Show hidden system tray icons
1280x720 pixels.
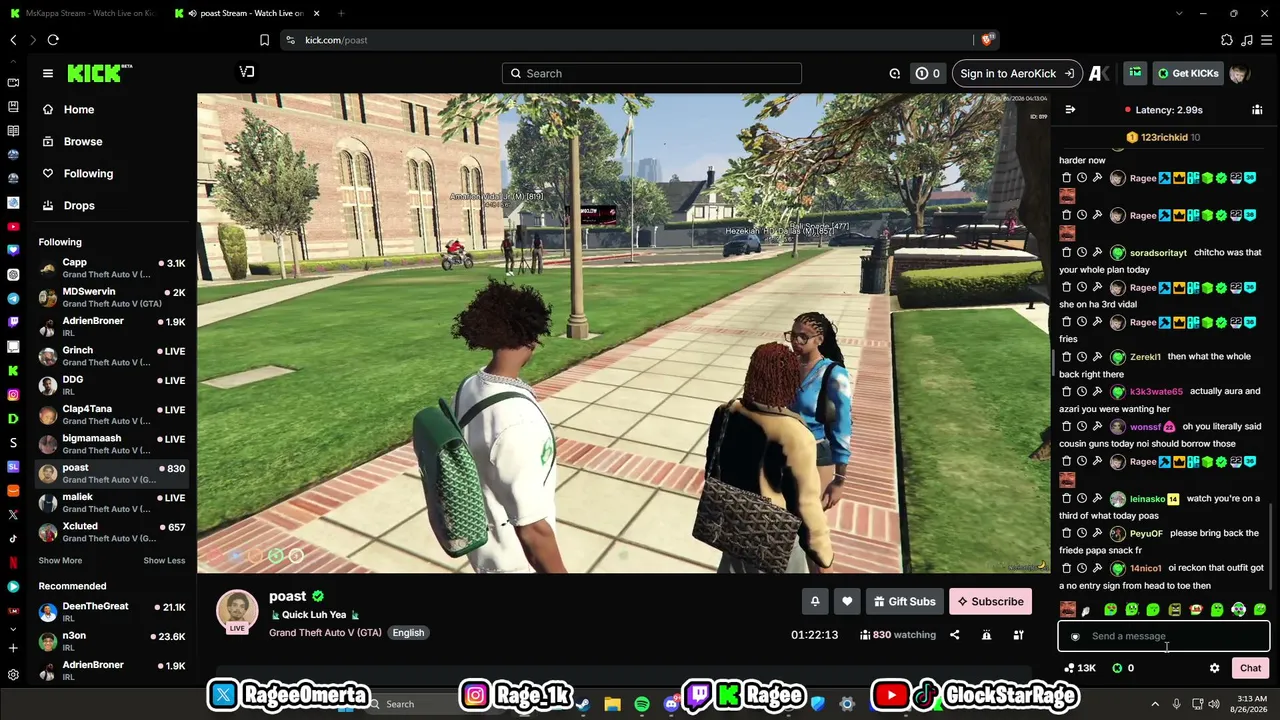coord(1155,704)
